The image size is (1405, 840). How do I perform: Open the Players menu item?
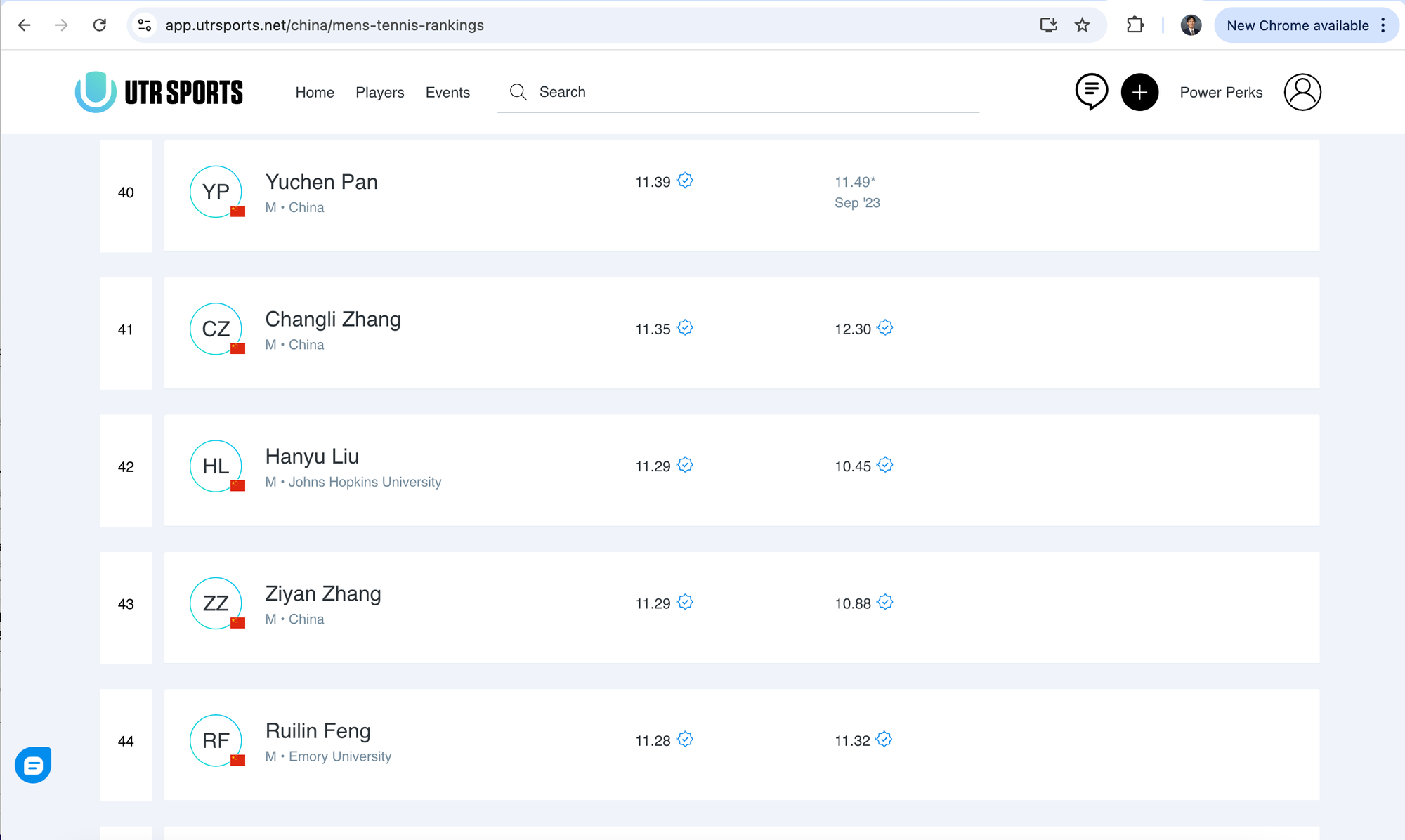pyautogui.click(x=379, y=93)
